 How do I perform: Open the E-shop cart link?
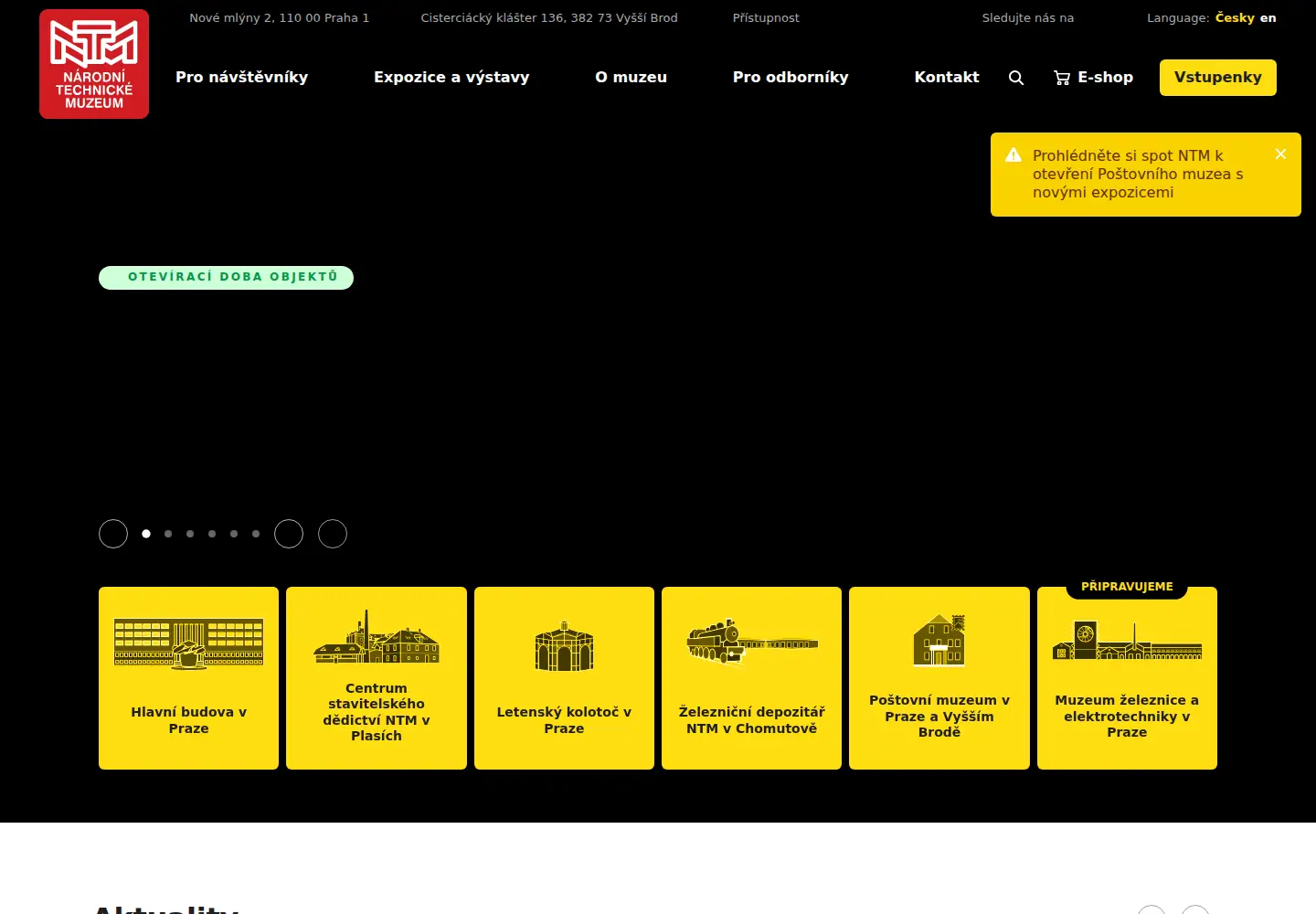[x=1093, y=78]
